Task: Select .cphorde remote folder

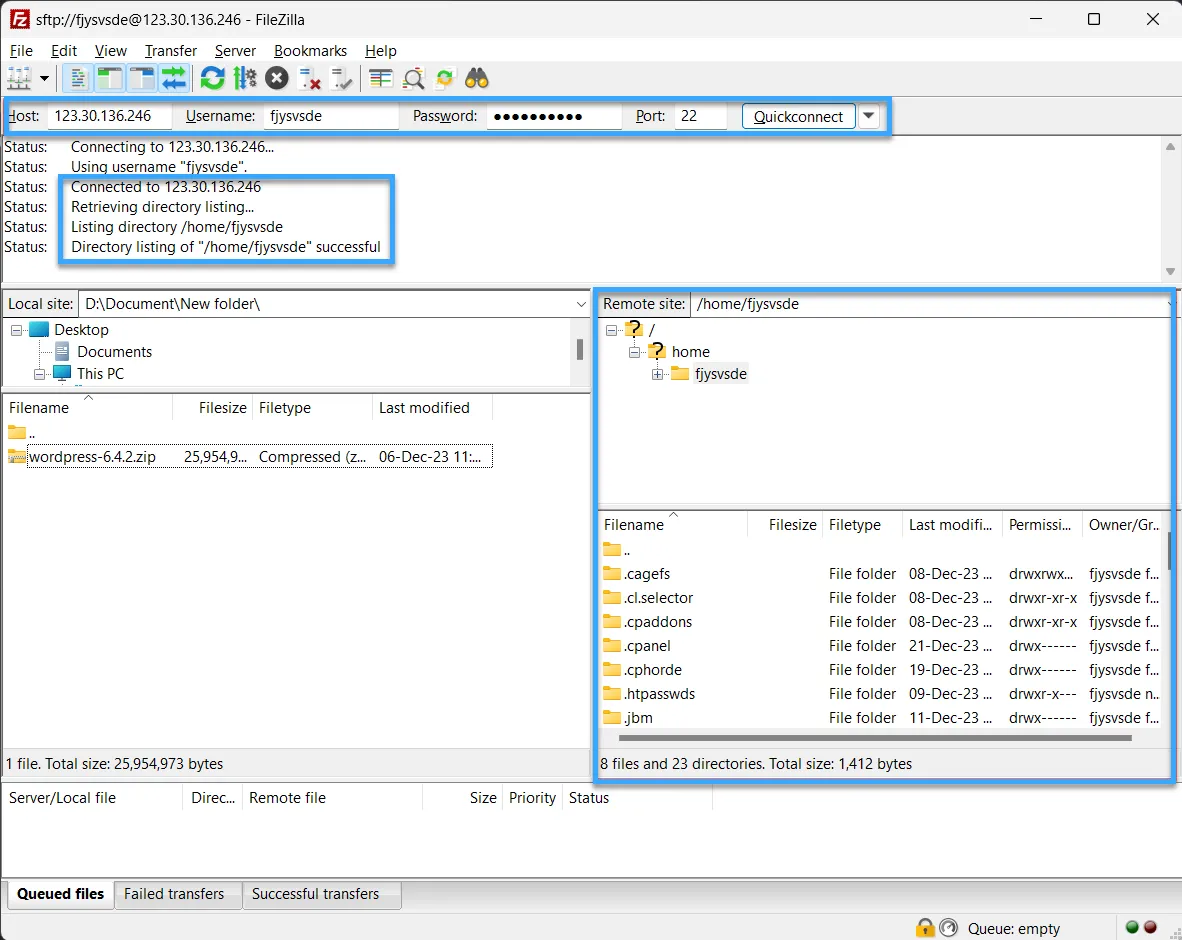Action: 653,670
